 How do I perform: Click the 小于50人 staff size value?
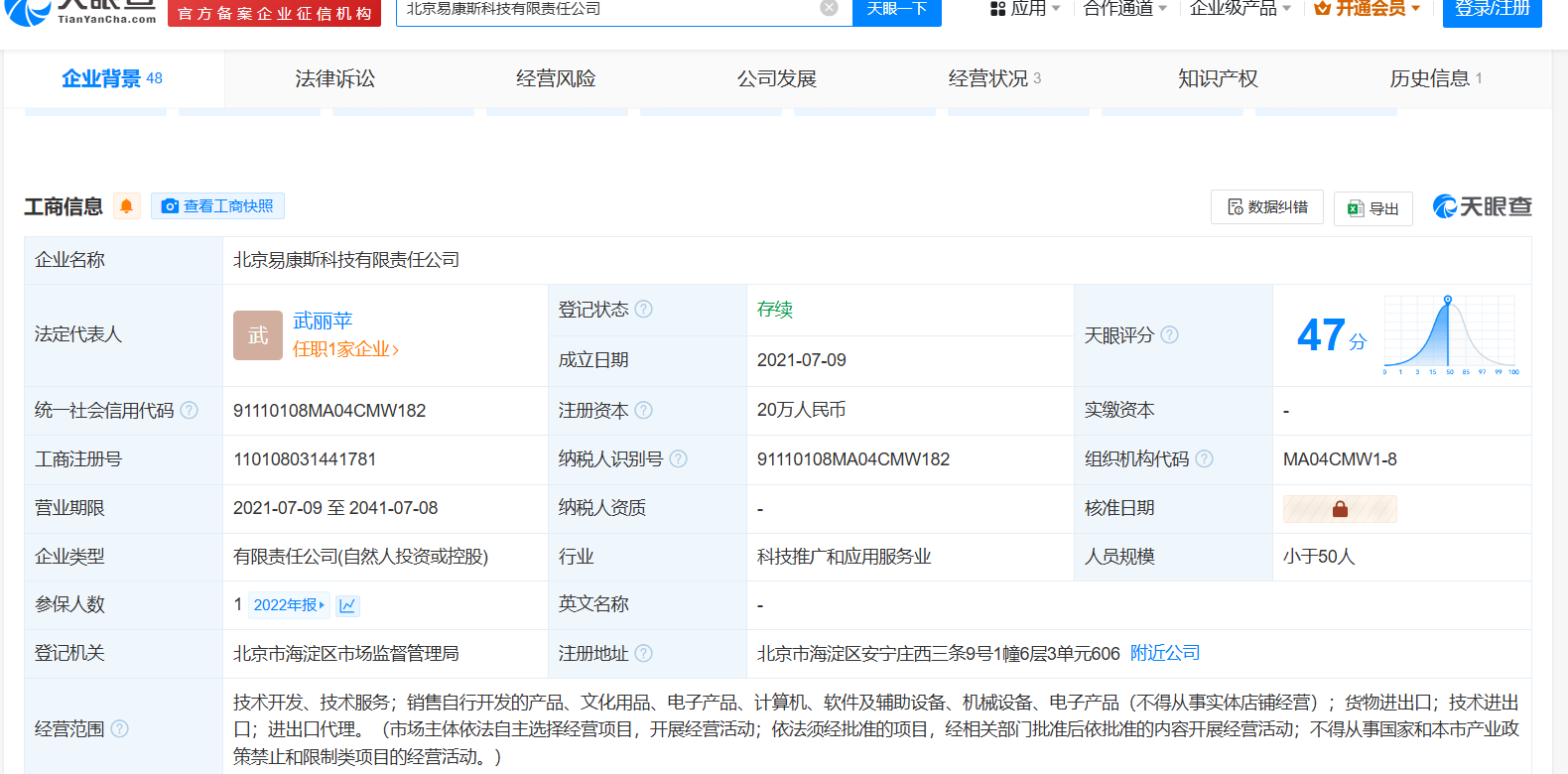pyautogui.click(x=1319, y=557)
